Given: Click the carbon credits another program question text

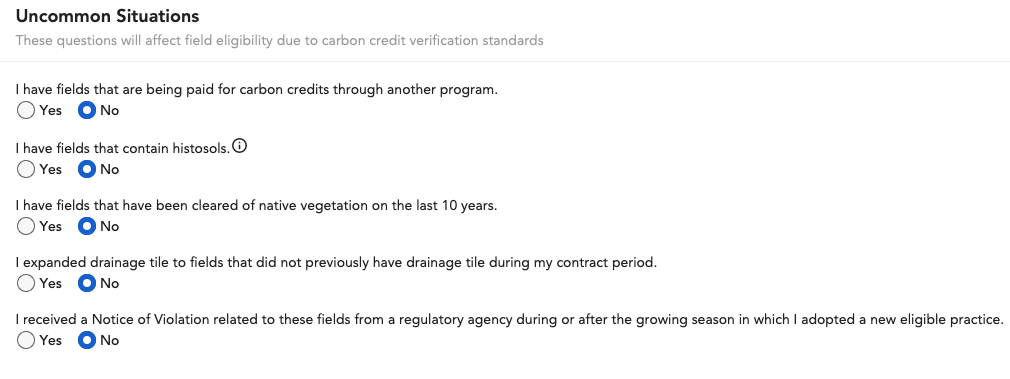Looking at the screenshot, I should [x=256, y=90].
